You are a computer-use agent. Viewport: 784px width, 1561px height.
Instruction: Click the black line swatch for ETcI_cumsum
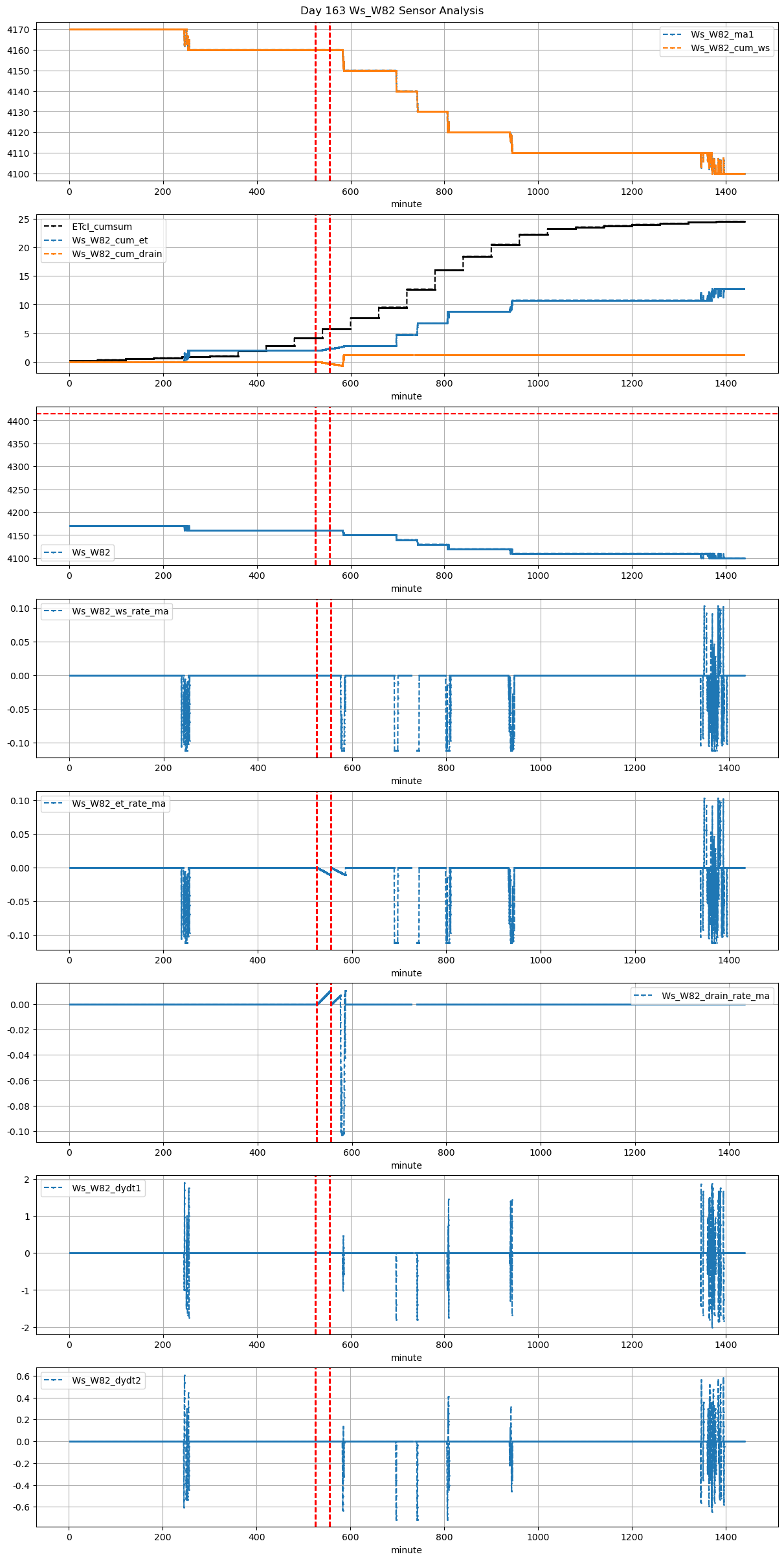[53, 227]
